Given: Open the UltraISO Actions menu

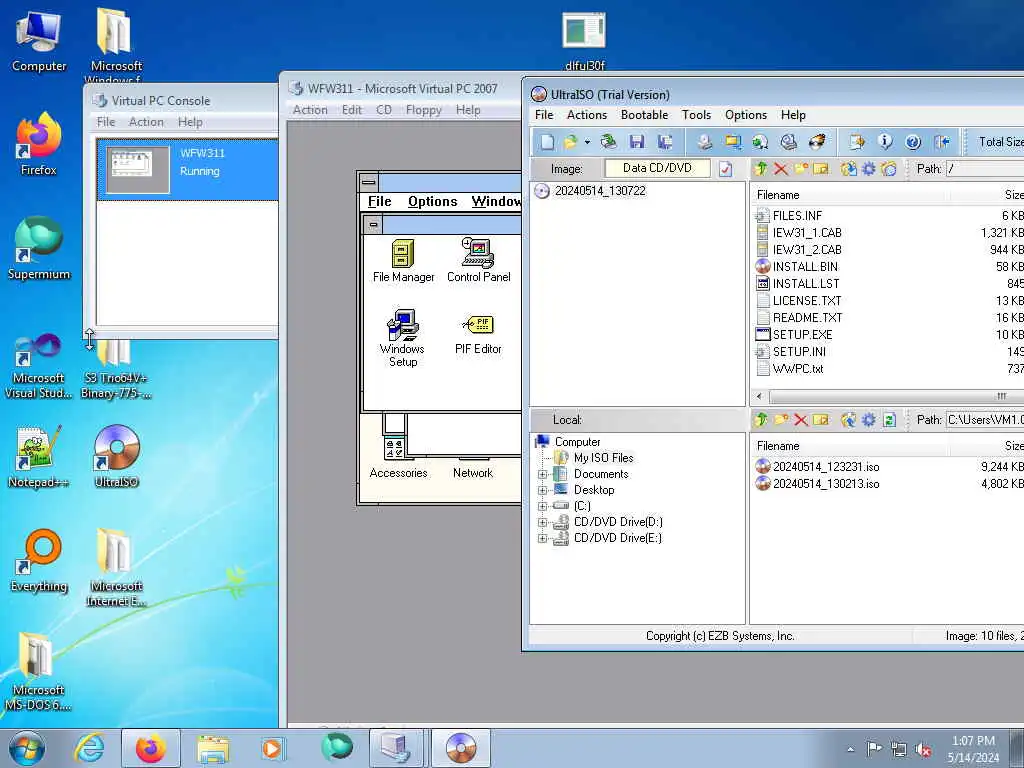Looking at the screenshot, I should [x=586, y=115].
